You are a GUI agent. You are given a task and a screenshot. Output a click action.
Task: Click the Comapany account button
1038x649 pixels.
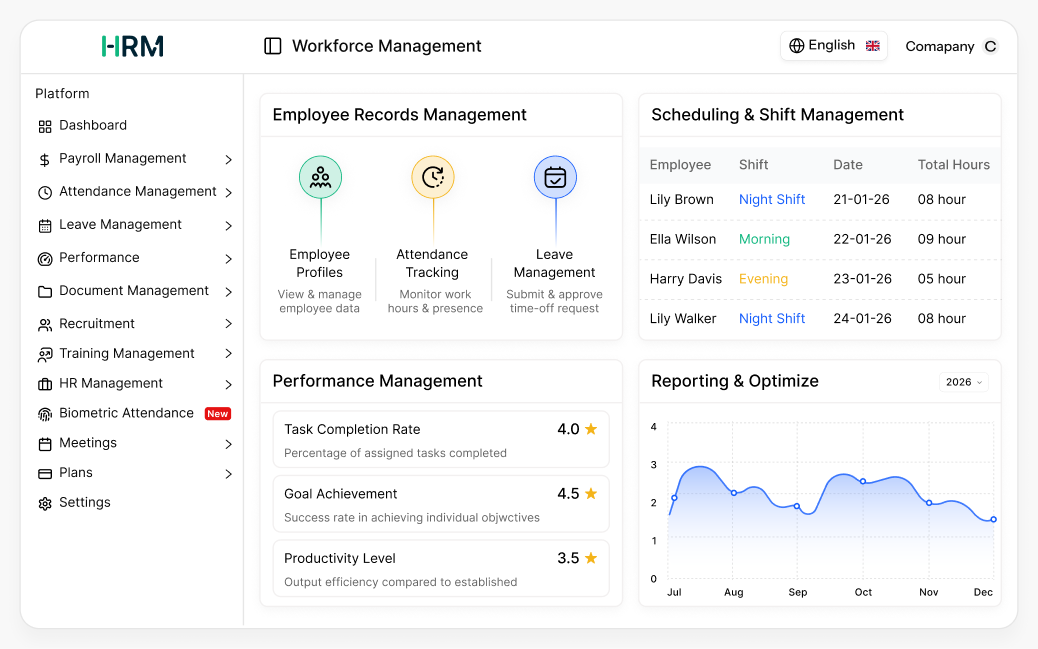[x=948, y=46]
